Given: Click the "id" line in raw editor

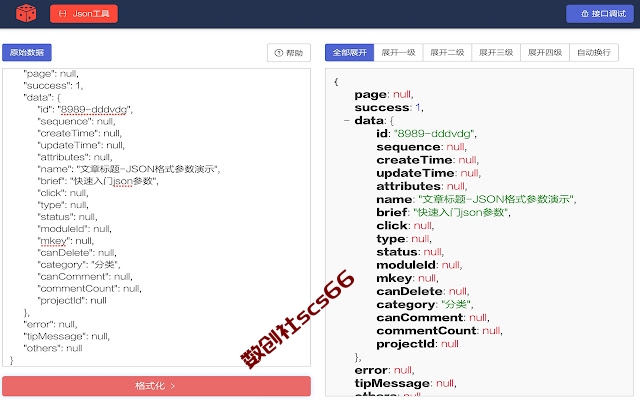Looking at the screenshot, I should click(x=85, y=110).
